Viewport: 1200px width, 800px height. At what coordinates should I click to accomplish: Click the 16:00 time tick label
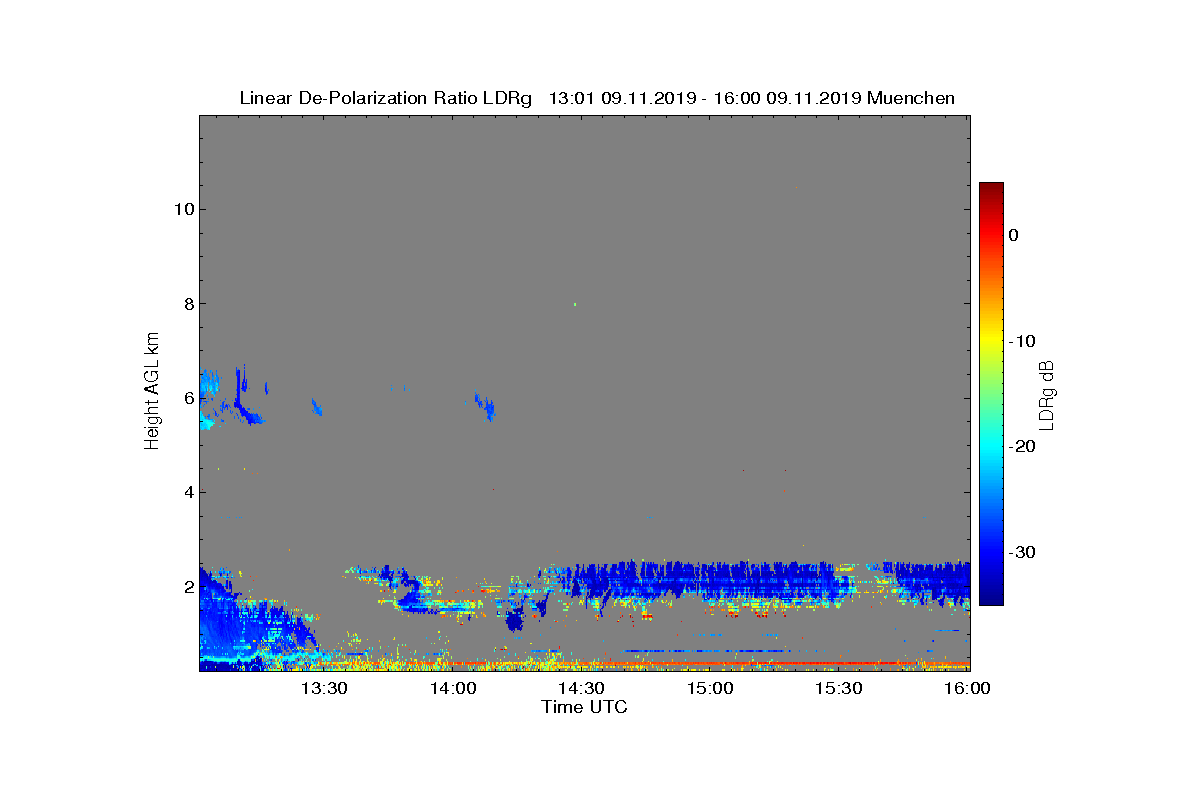pyautogui.click(x=967, y=689)
